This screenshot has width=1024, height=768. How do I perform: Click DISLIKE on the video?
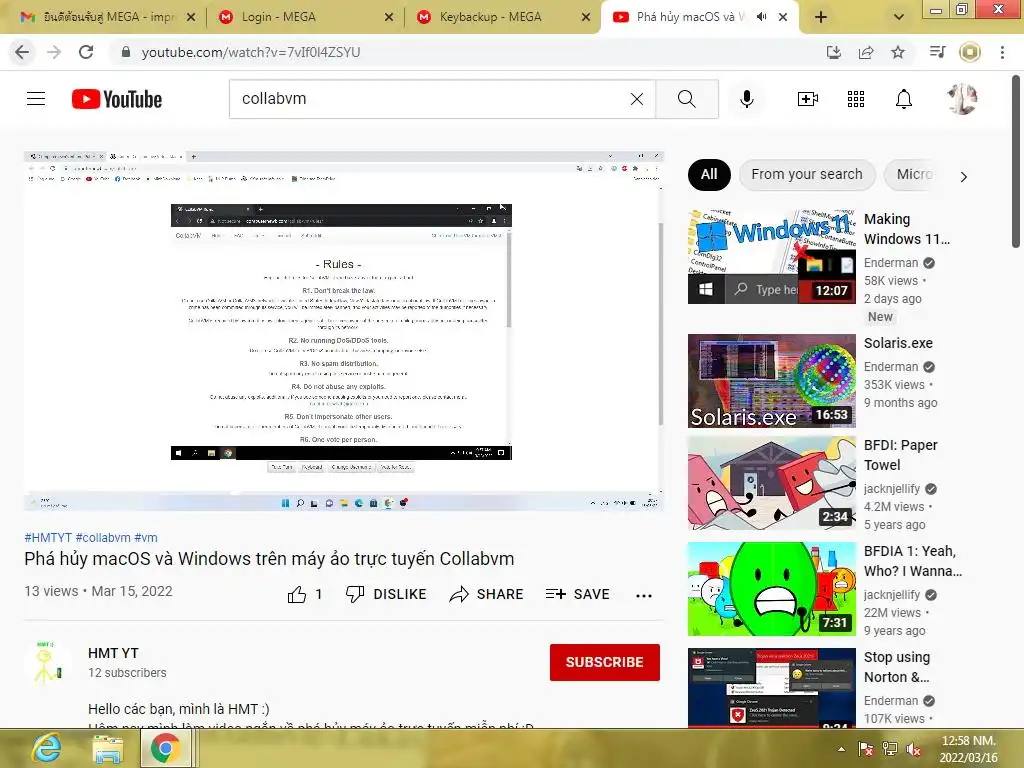point(385,594)
